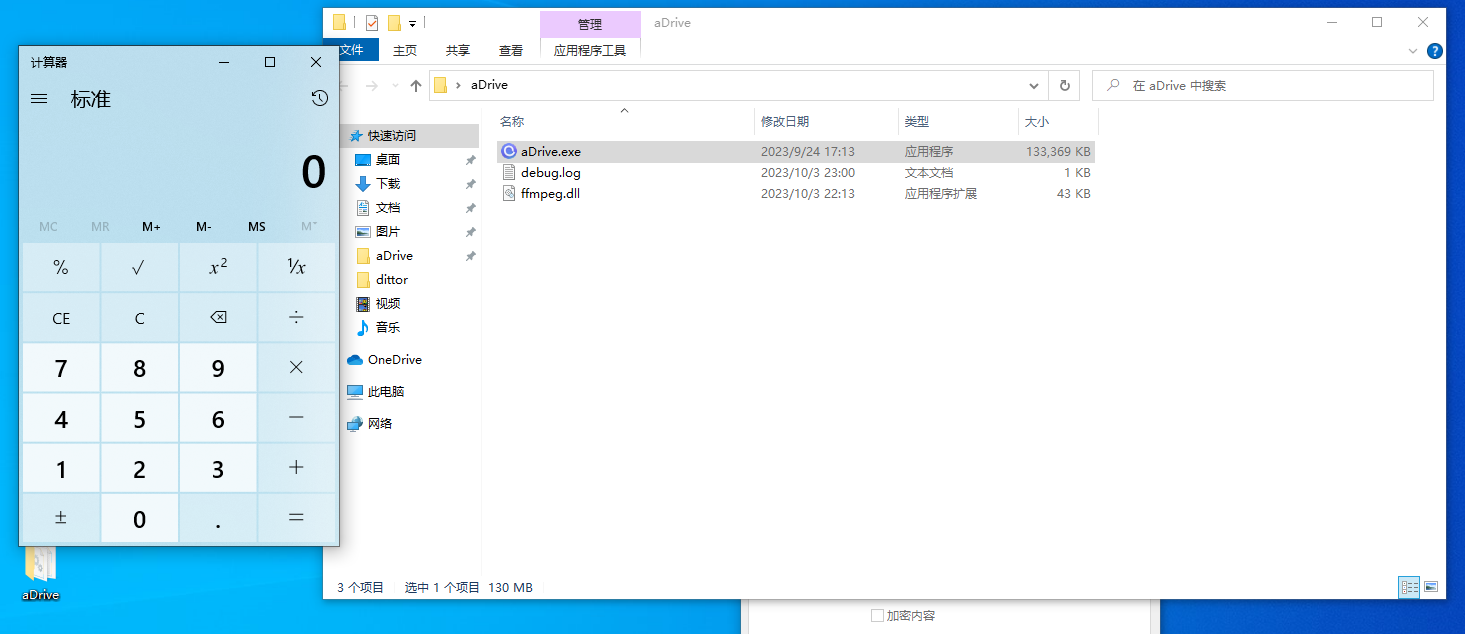Viewport: 1465px width, 634px height.
Task: Click the M+ memory add button
Action: (x=151, y=227)
